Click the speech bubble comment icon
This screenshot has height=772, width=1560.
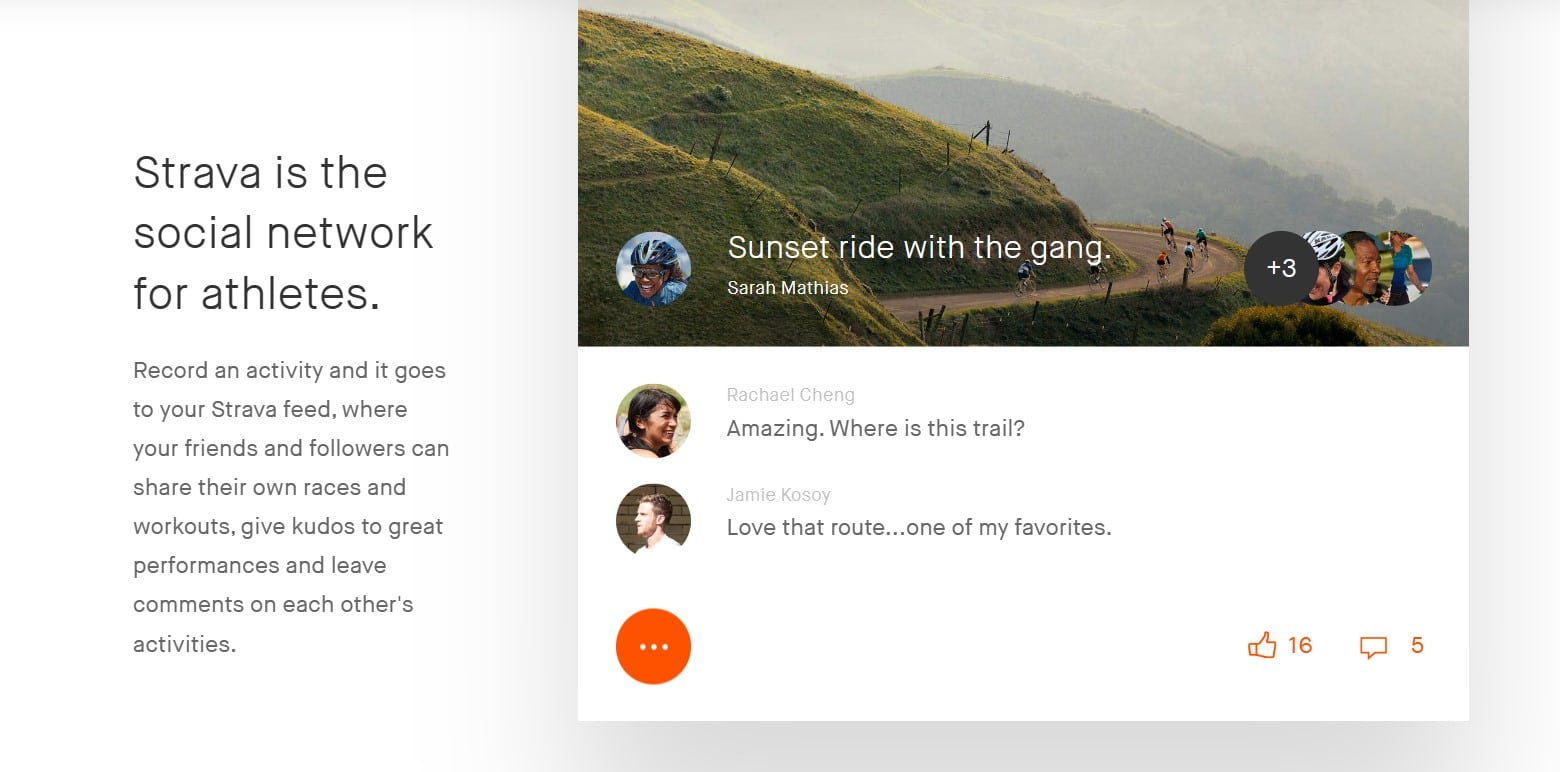click(1373, 647)
